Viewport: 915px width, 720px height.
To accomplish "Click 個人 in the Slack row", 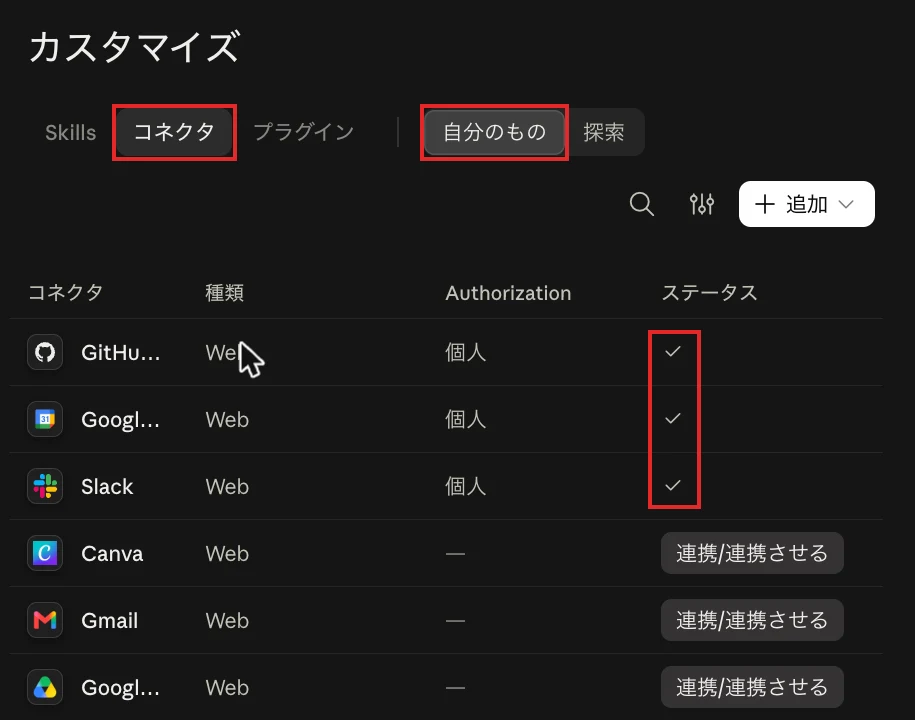I will (465, 487).
